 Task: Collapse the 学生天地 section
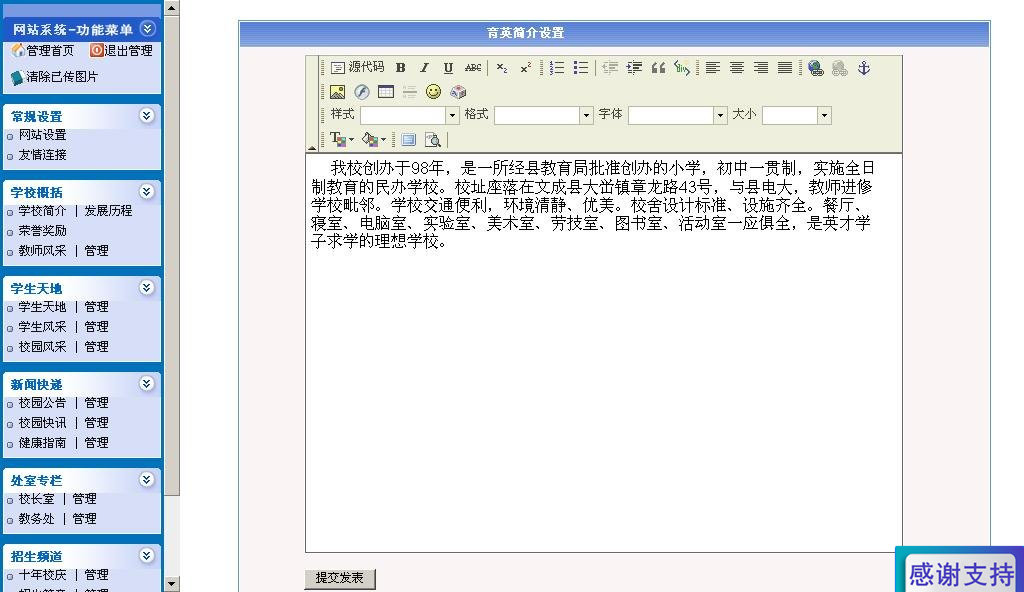coord(147,288)
